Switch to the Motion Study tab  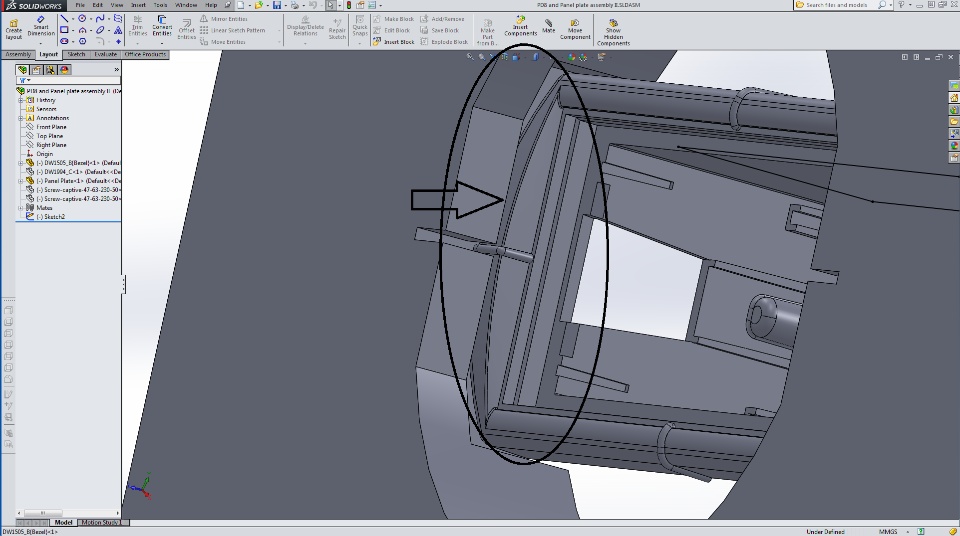click(x=99, y=523)
